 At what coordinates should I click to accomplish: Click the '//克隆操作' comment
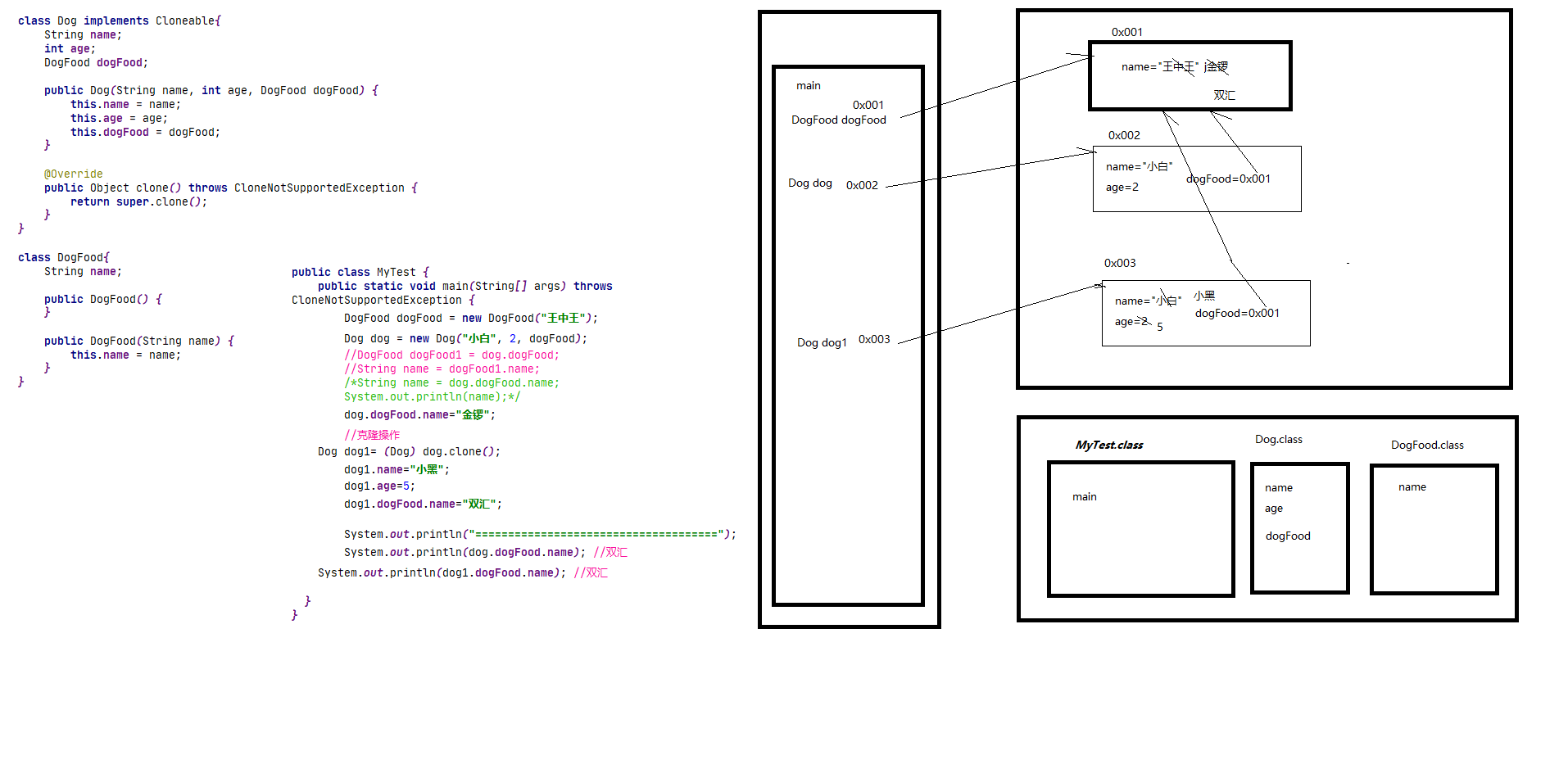372,435
